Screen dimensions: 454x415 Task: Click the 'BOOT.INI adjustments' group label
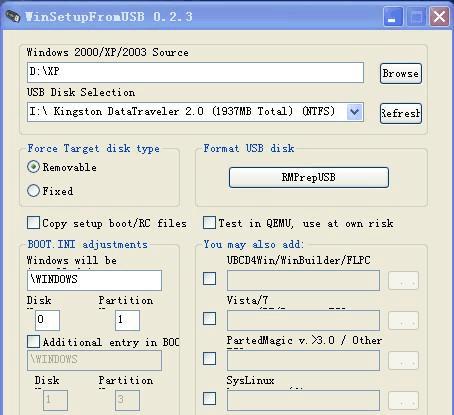(x=88, y=244)
